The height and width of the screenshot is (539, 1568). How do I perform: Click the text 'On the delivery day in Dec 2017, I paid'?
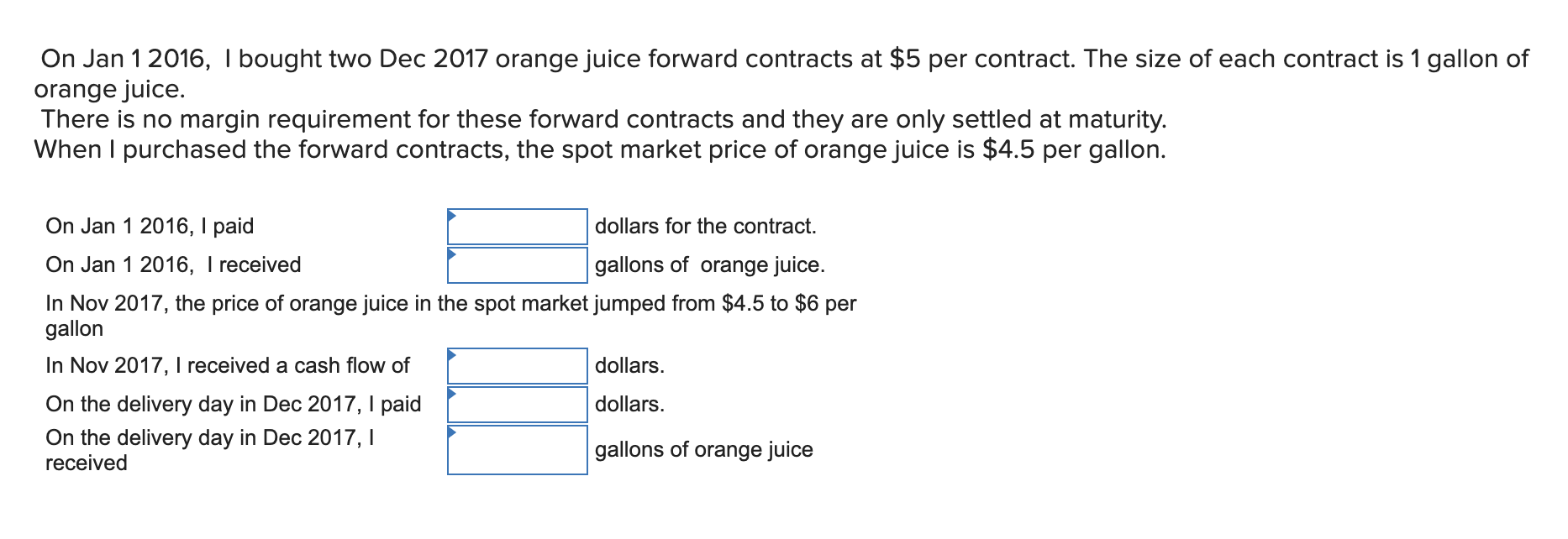coord(235,404)
